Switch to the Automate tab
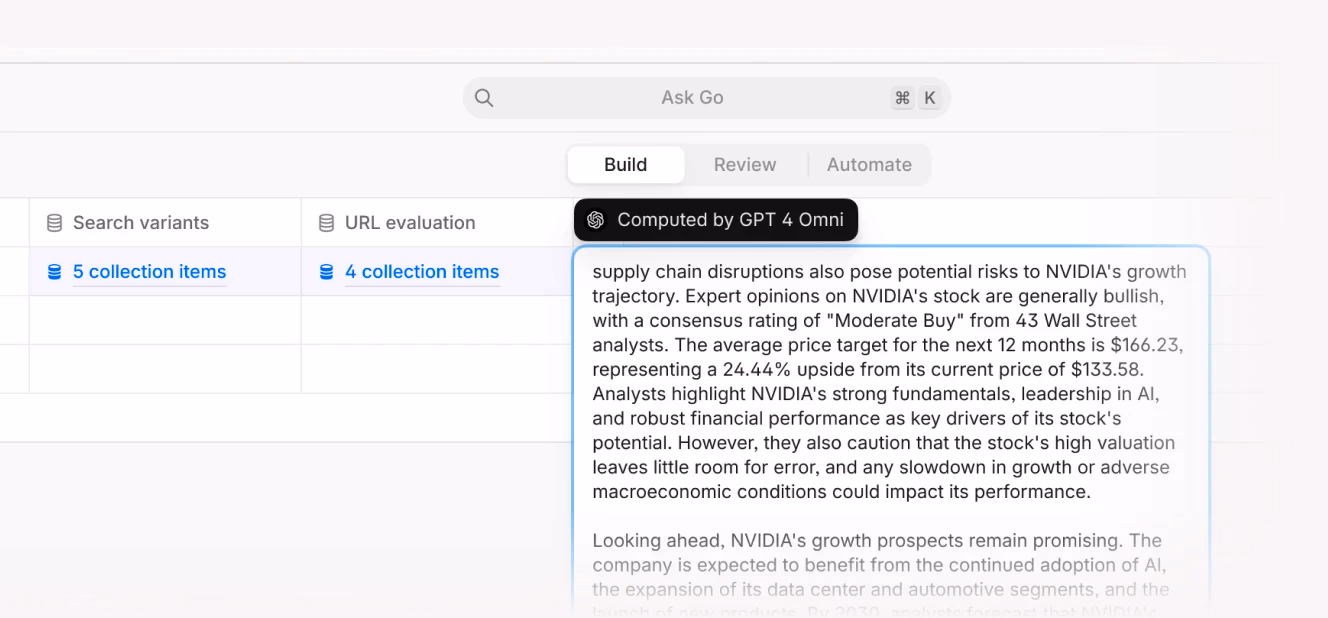Image resolution: width=1328 pixels, height=618 pixels. click(x=869, y=165)
